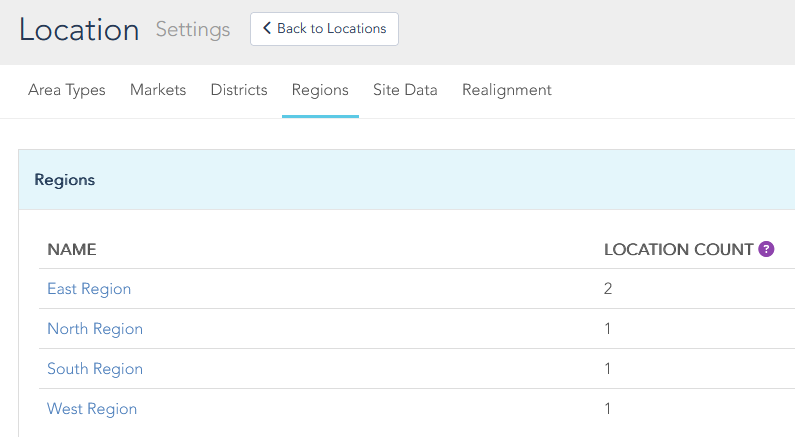
Task: Switch to the Area Types tab
Action: click(67, 90)
